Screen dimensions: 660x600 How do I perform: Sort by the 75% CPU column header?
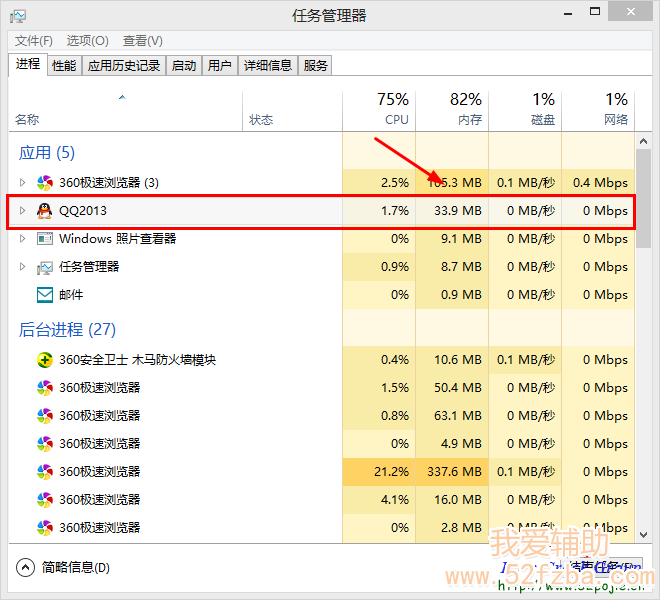pos(379,111)
